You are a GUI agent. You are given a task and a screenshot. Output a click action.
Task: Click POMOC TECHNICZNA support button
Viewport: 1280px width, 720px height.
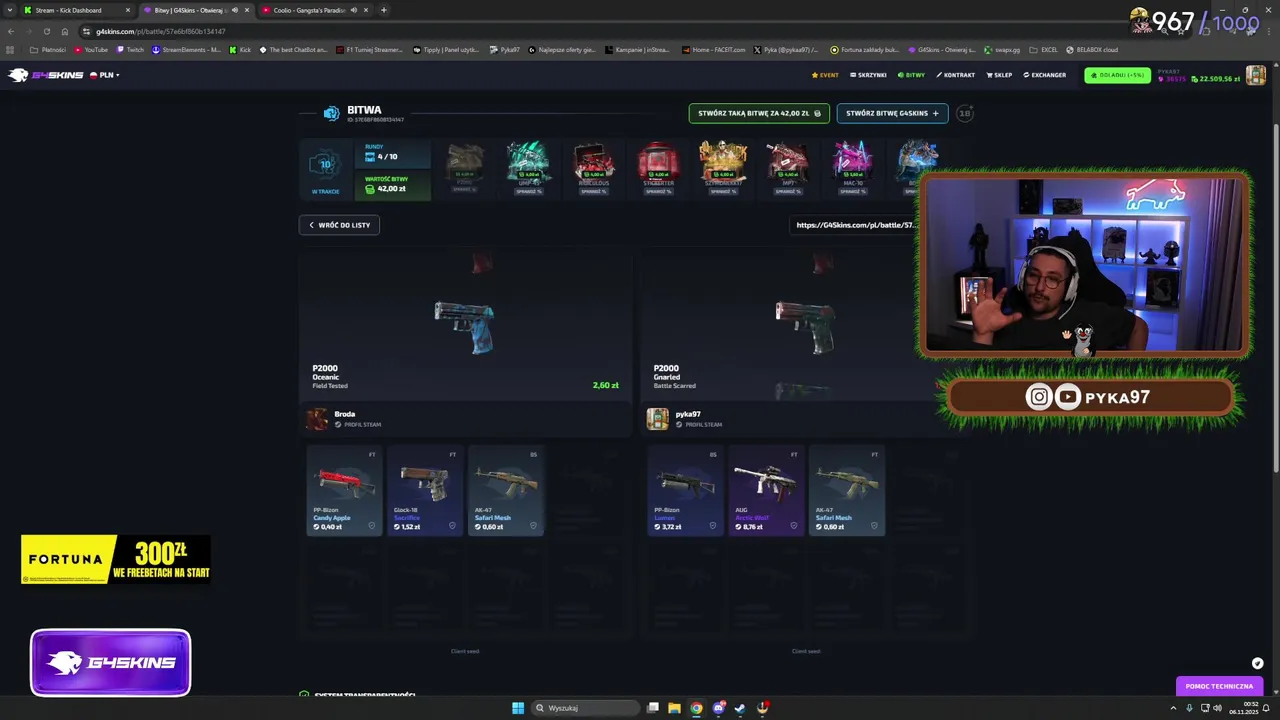click(1219, 686)
